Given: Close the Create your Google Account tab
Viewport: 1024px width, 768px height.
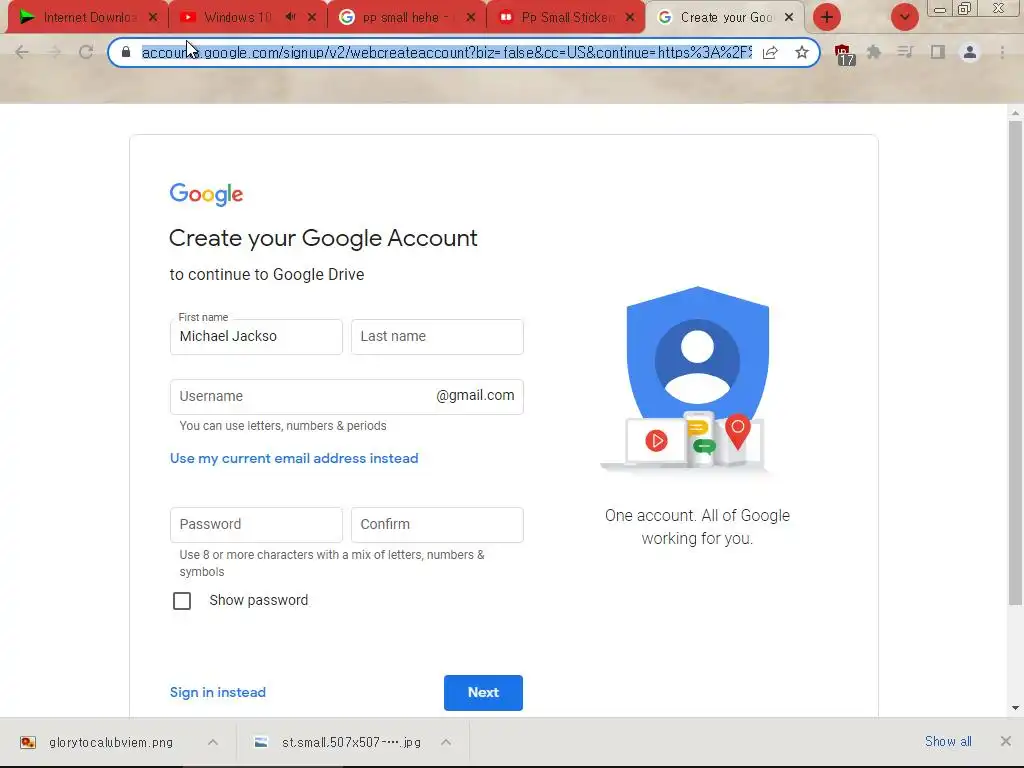Looking at the screenshot, I should point(789,17).
